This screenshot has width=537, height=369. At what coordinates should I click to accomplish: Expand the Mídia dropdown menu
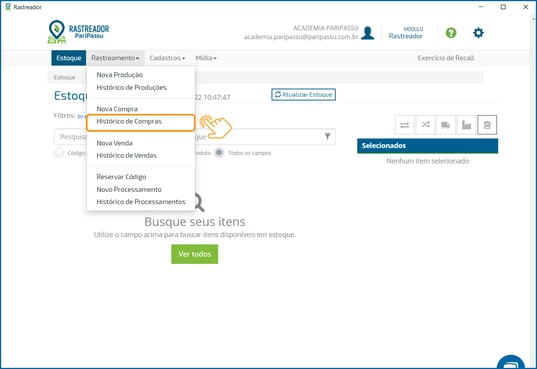[x=206, y=58]
